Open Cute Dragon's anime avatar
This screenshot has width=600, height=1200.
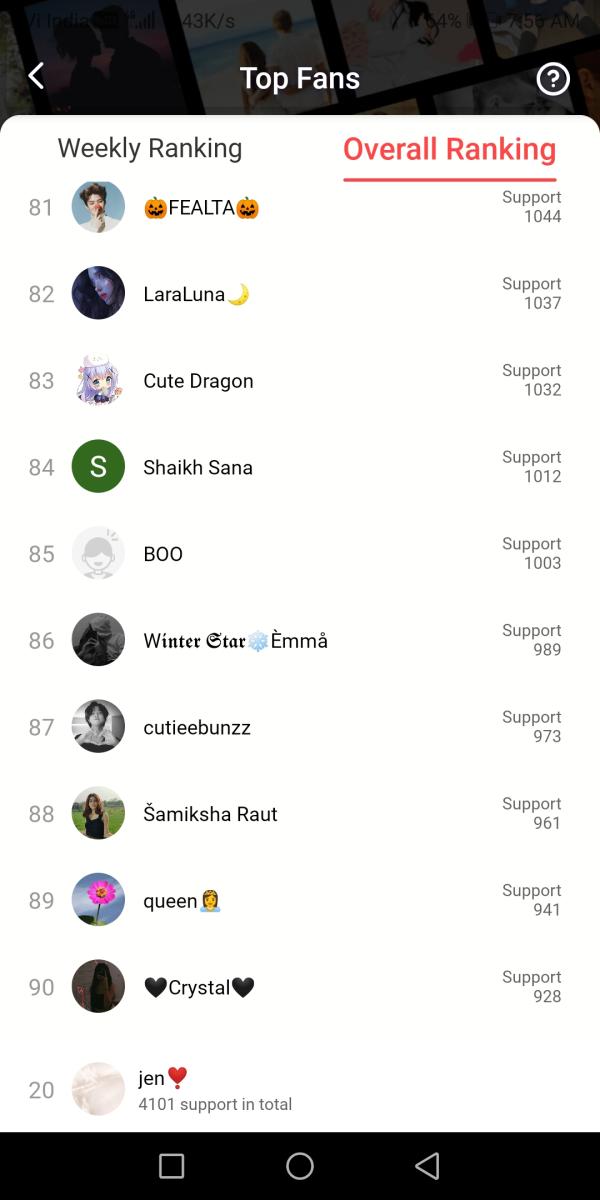tap(98, 380)
